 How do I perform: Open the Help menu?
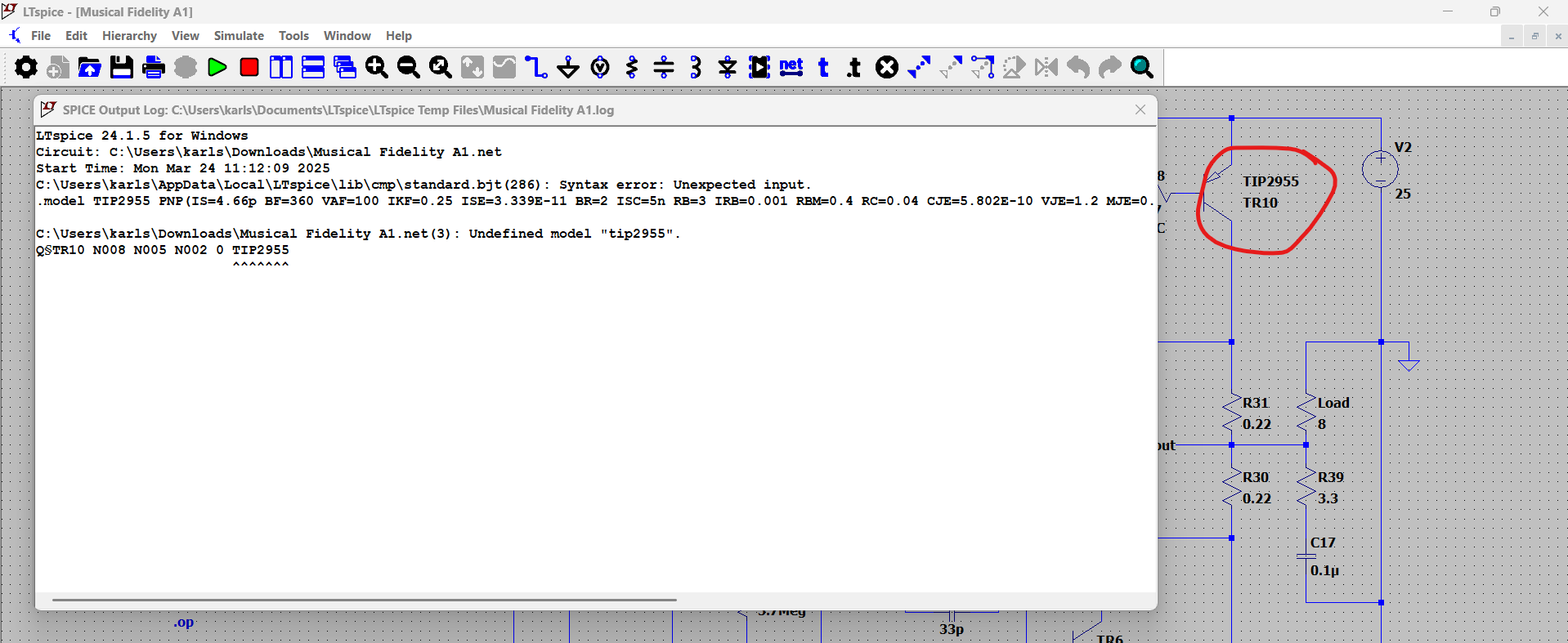click(399, 36)
